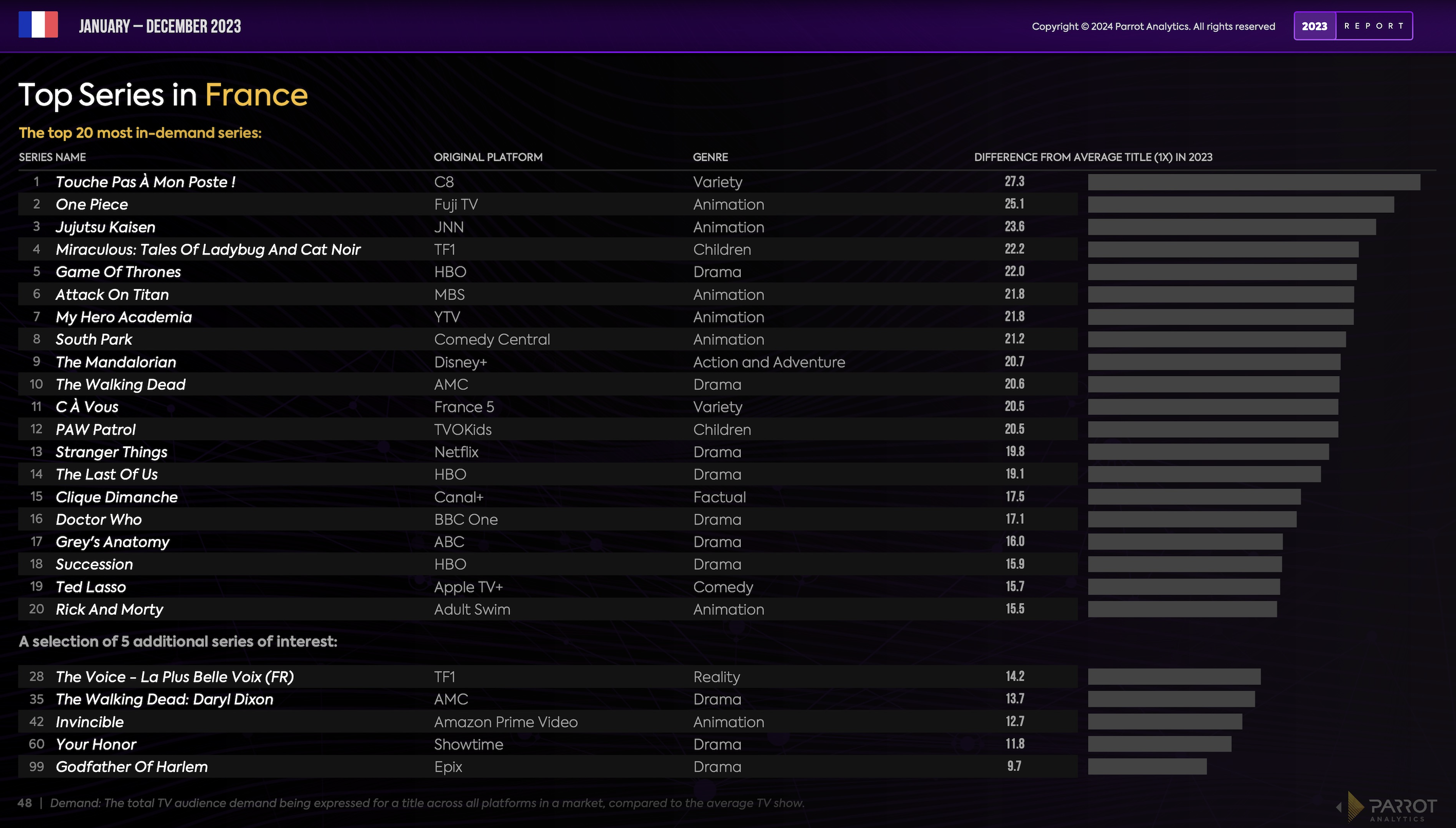The height and width of the screenshot is (828, 1456).
Task: Select the 'Invincible' series name
Action: [x=90, y=722]
